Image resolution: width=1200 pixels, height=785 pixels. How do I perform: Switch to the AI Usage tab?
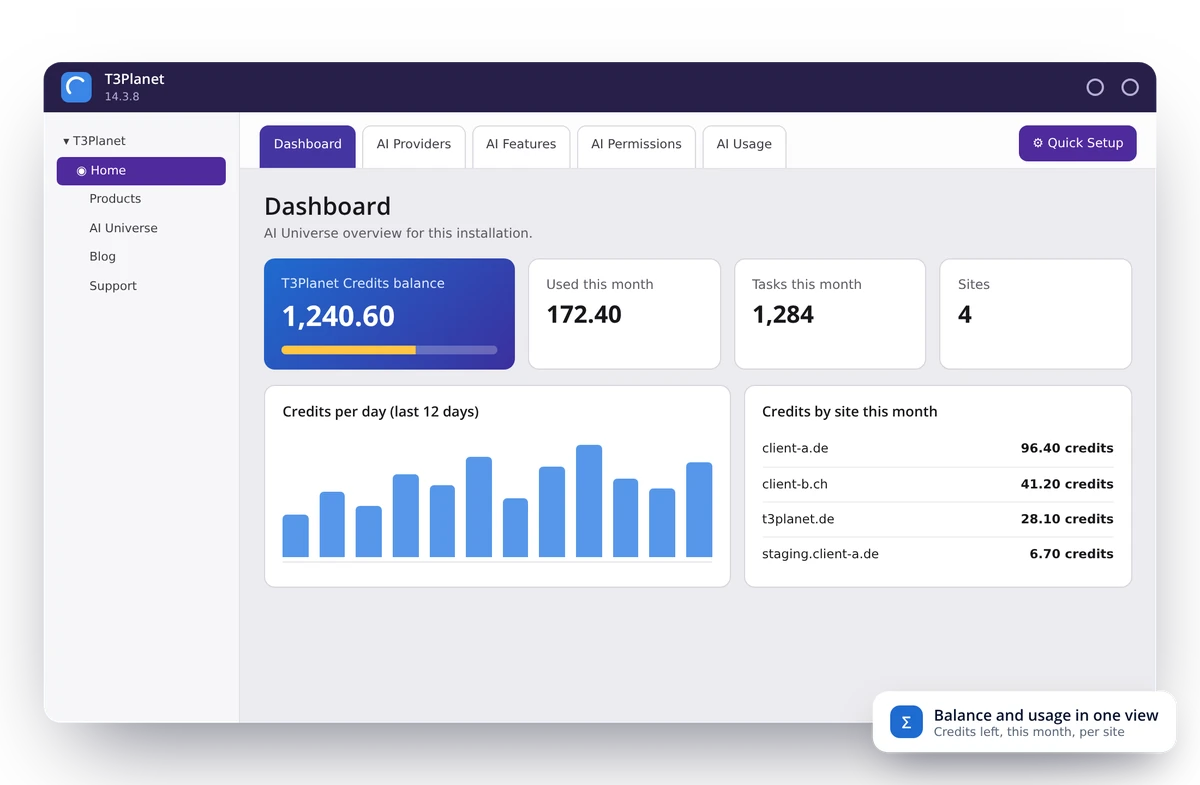pyautogui.click(x=744, y=146)
